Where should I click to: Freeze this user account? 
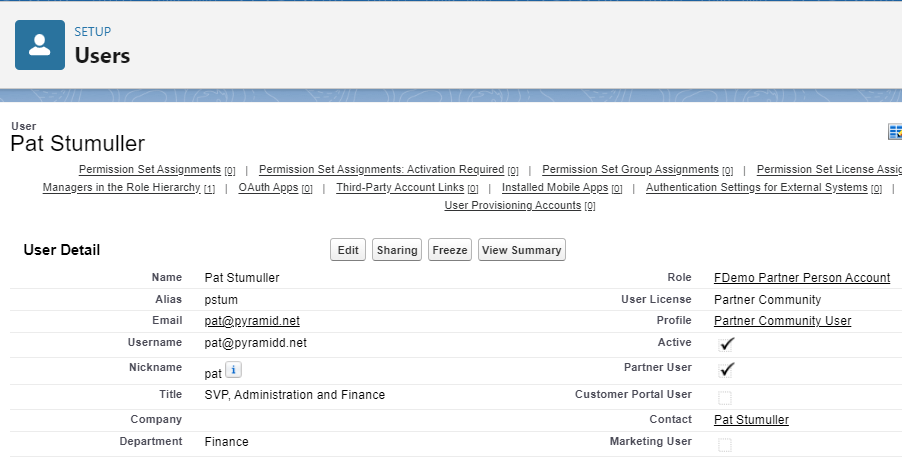pos(449,250)
